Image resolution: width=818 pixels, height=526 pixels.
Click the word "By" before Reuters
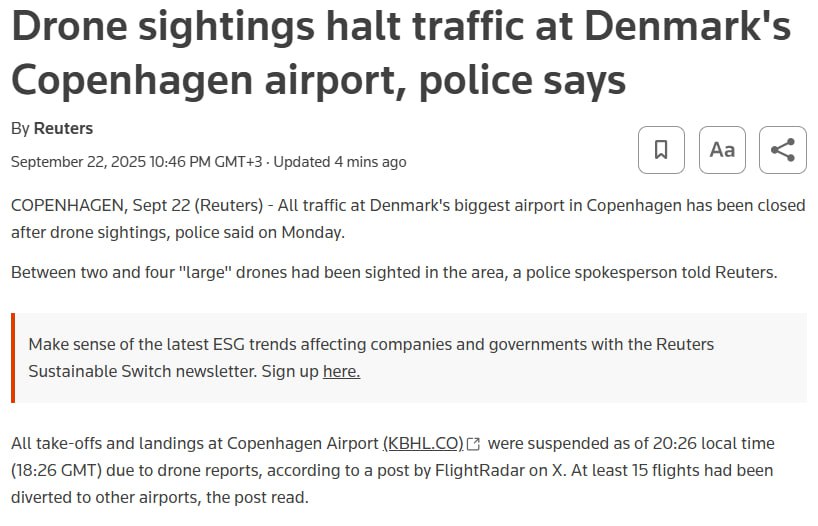pyautogui.click(x=20, y=128)
